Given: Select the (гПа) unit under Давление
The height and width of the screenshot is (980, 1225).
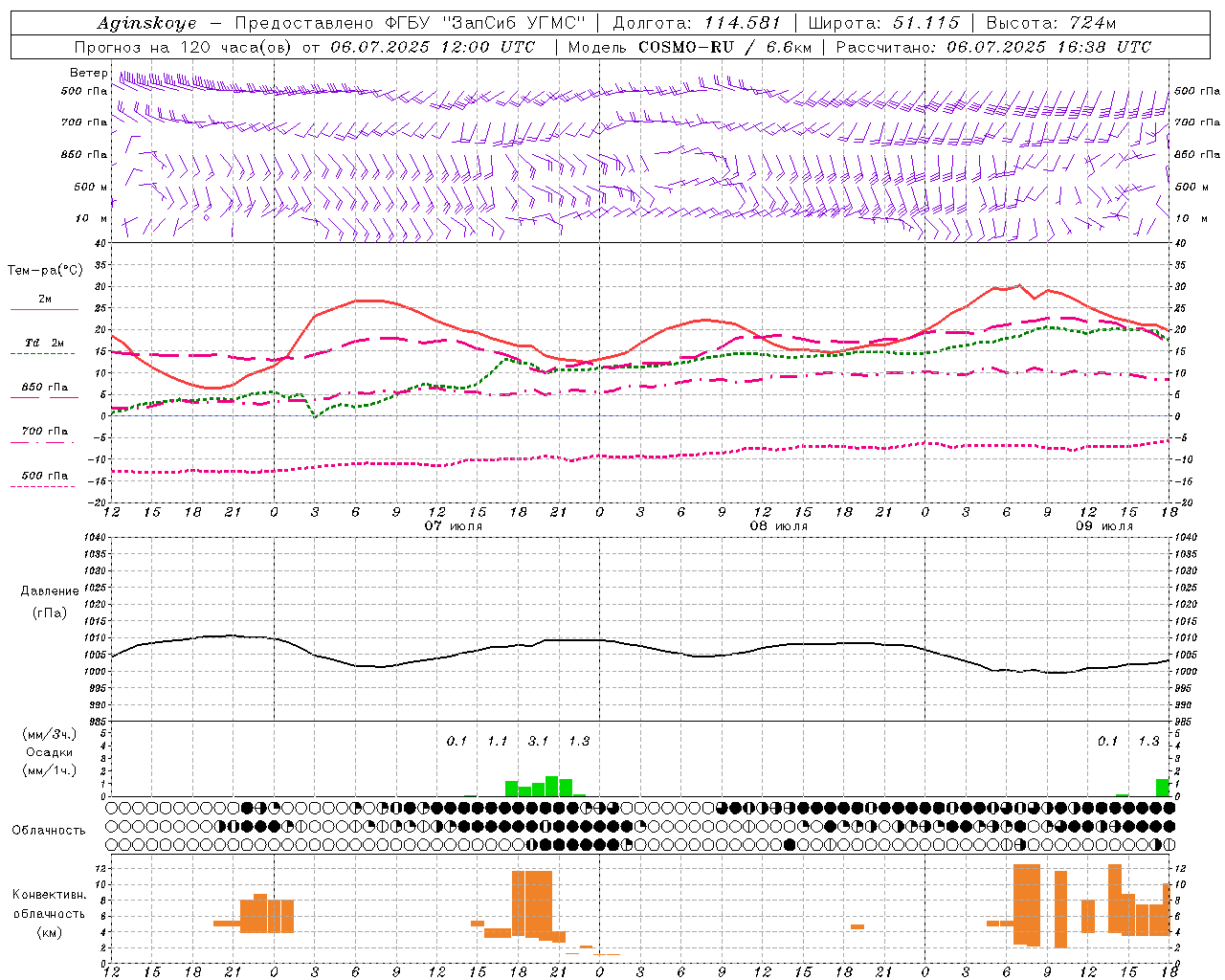Looking at the screenshot, I should tap(50, 612).
